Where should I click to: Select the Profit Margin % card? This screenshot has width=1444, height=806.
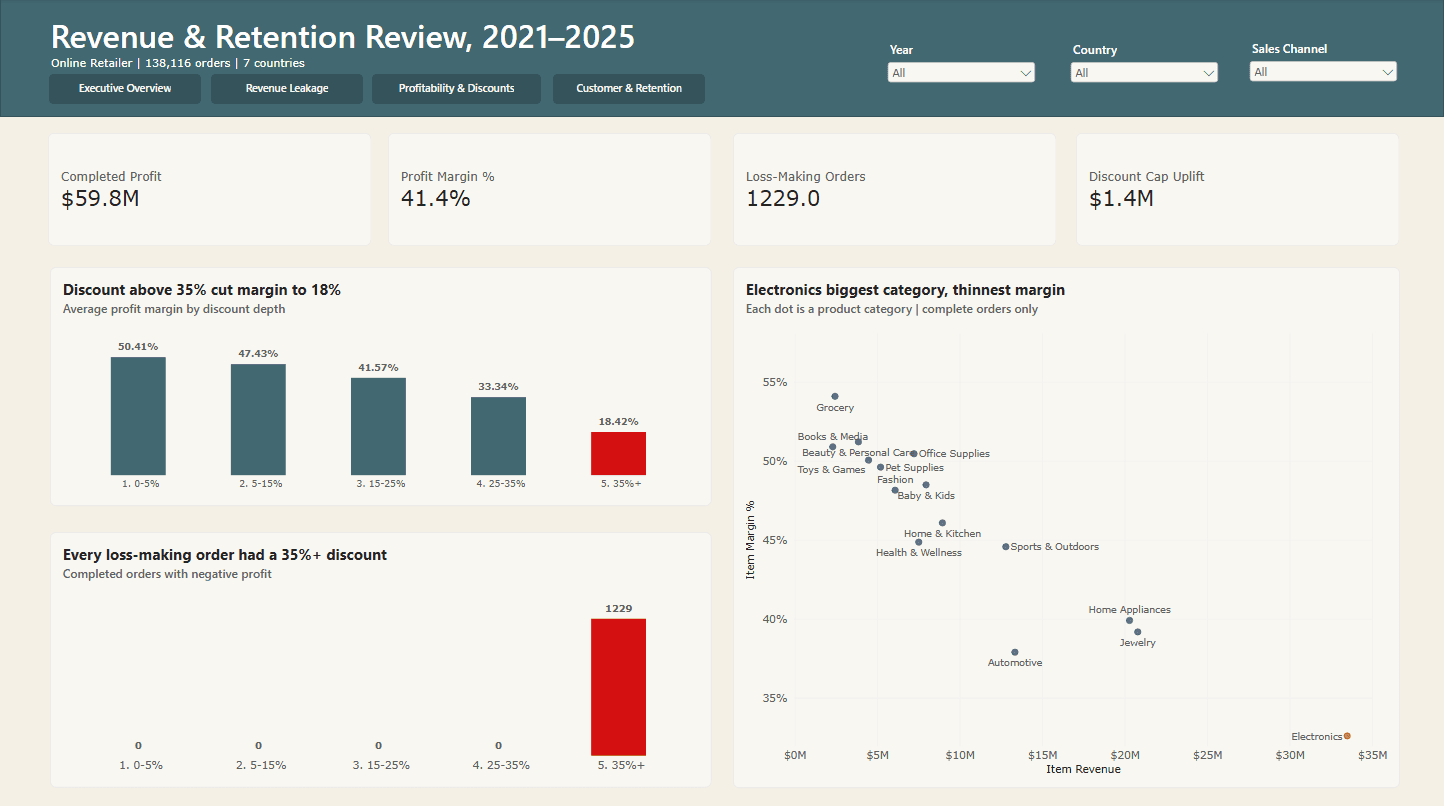coord(549,190)
